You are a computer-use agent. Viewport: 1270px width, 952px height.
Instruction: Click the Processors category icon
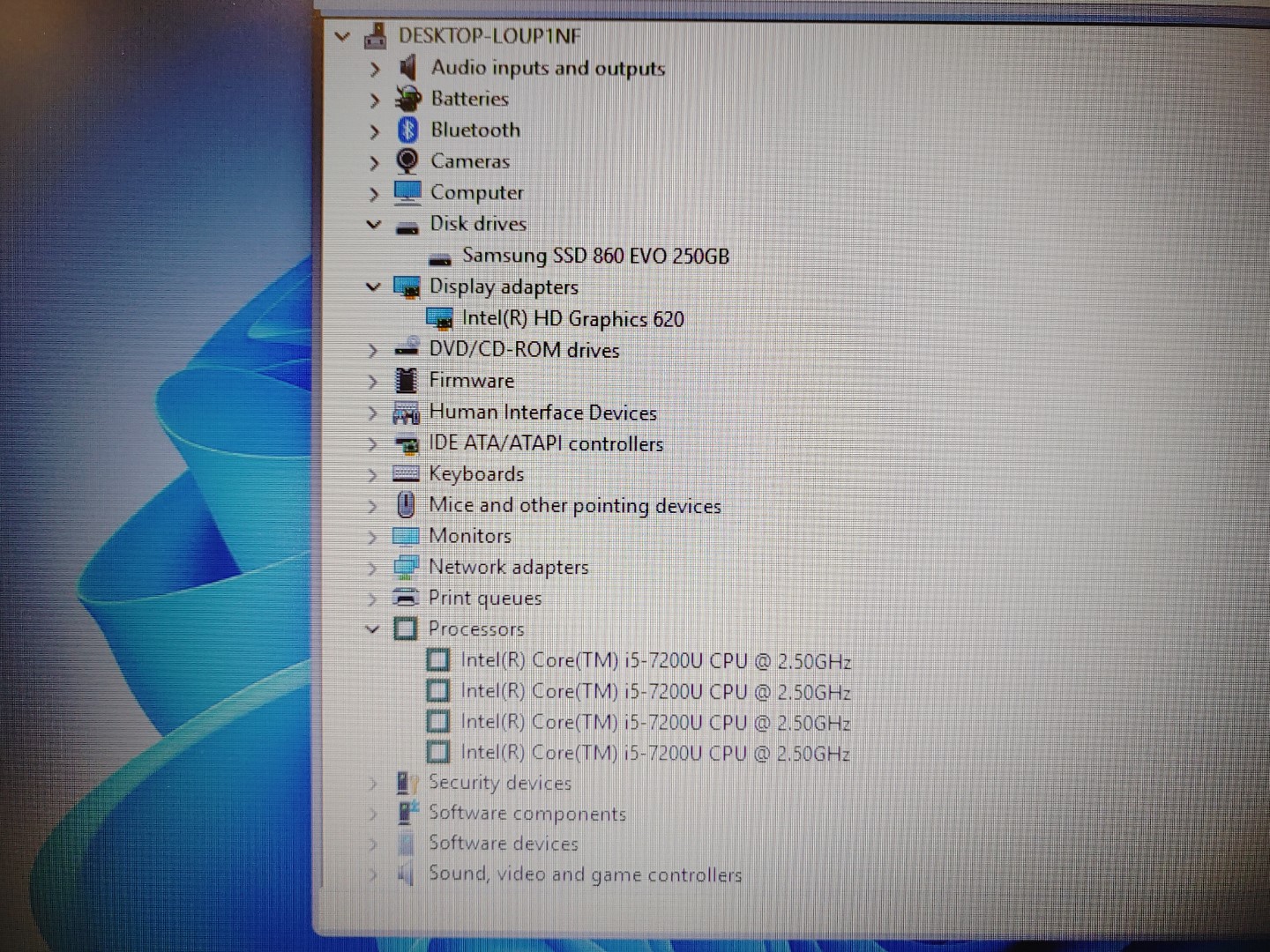(405, 628)
